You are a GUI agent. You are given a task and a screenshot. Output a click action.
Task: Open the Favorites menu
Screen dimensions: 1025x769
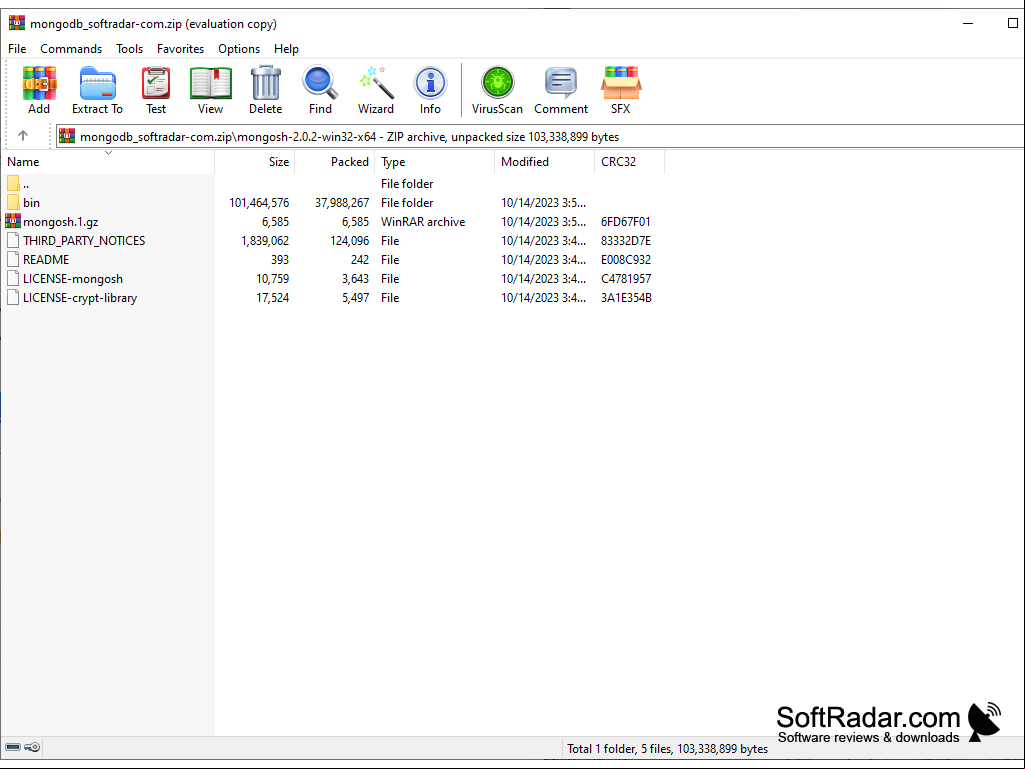(180, 49)
